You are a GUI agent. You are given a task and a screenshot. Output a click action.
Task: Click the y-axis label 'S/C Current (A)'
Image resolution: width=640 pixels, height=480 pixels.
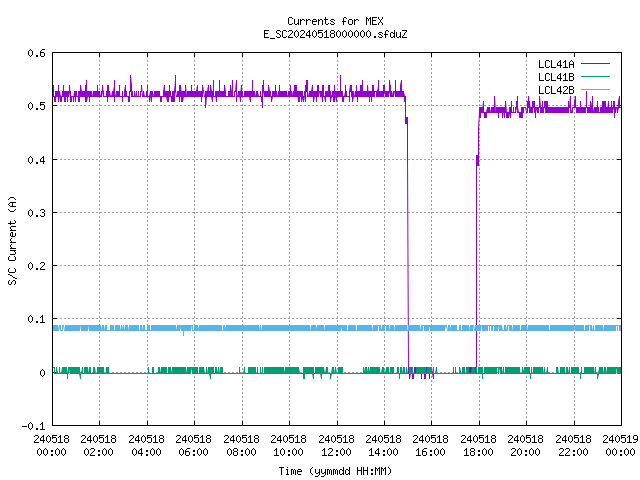click(x=13, y=241)
